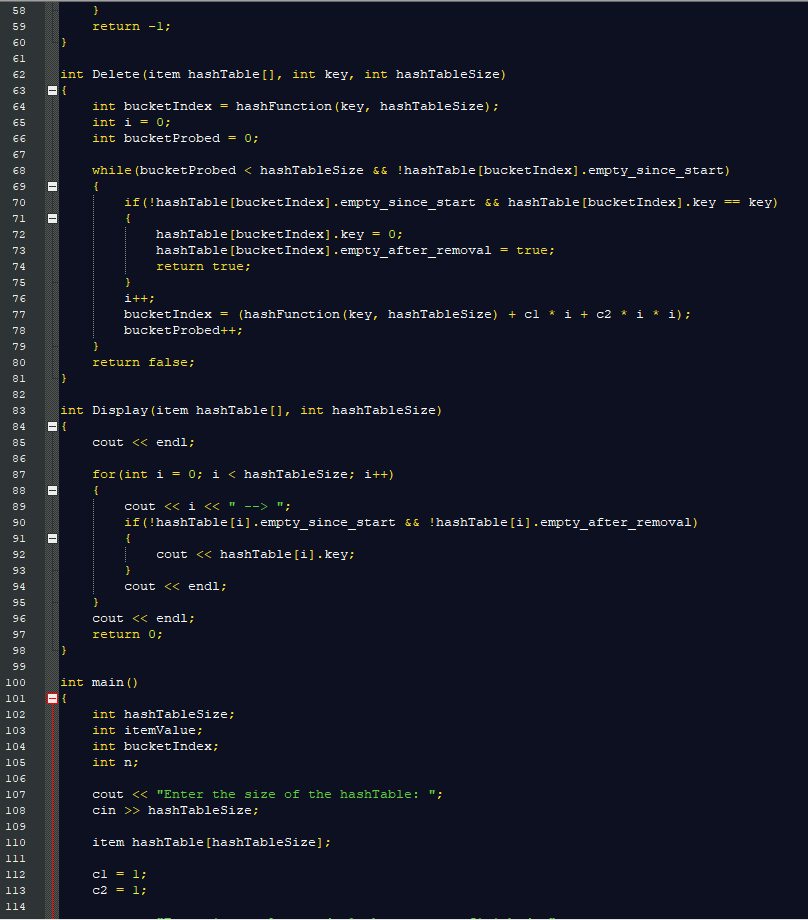Click line number 100 in the gutter

pyautogui.click(x=16, y=682)
